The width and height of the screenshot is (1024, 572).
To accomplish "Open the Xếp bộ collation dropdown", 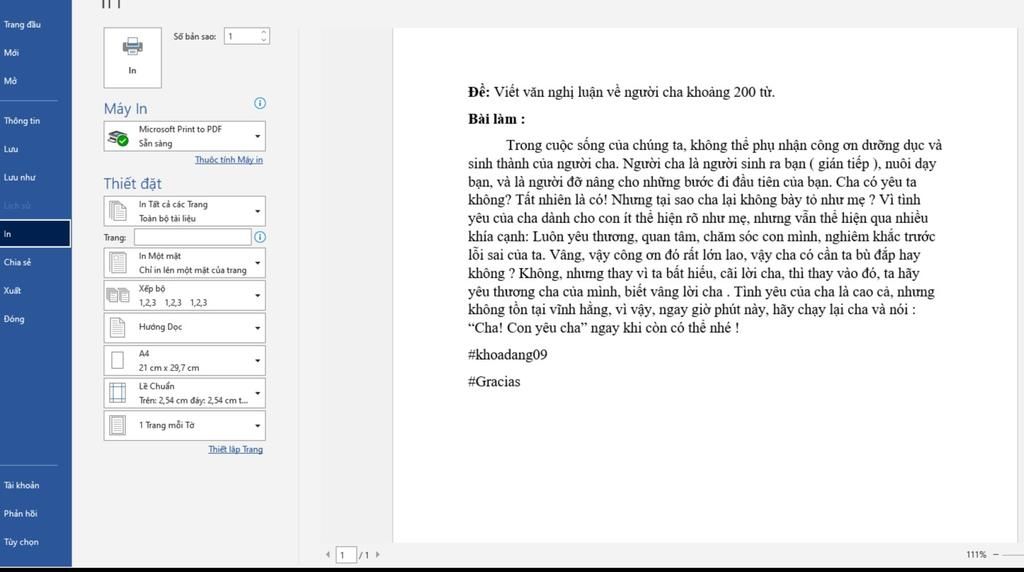I will [x=185, y=295].
